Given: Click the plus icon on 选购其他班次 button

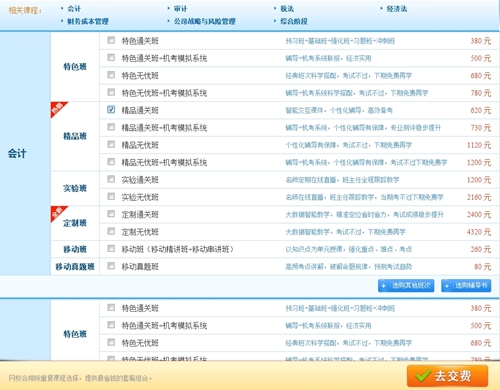Looking at the screenshot, I should coord(383,286).
